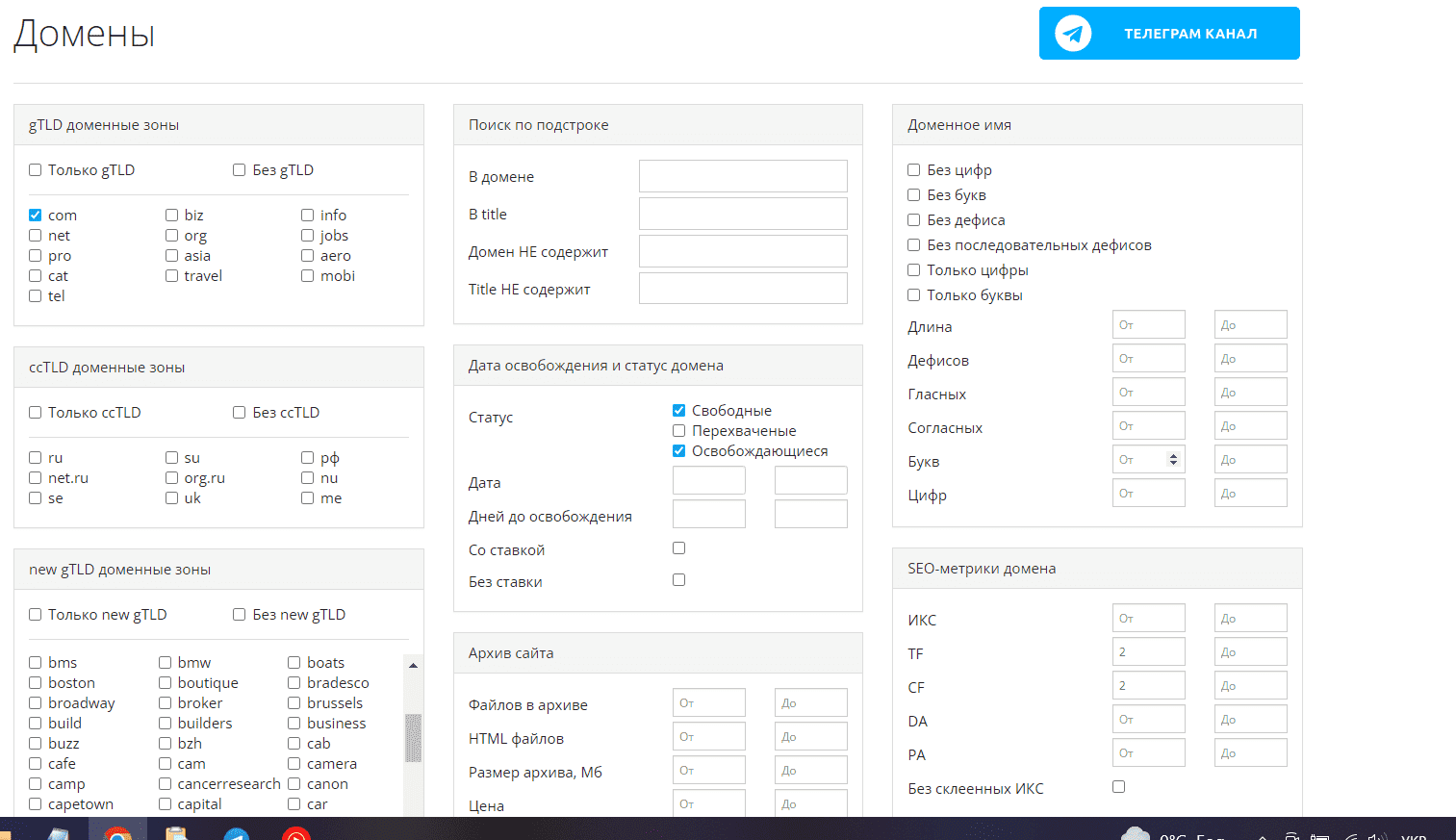Click the weather cloud icon in taskbar

pyautogui.click(x=1136, y=833)
